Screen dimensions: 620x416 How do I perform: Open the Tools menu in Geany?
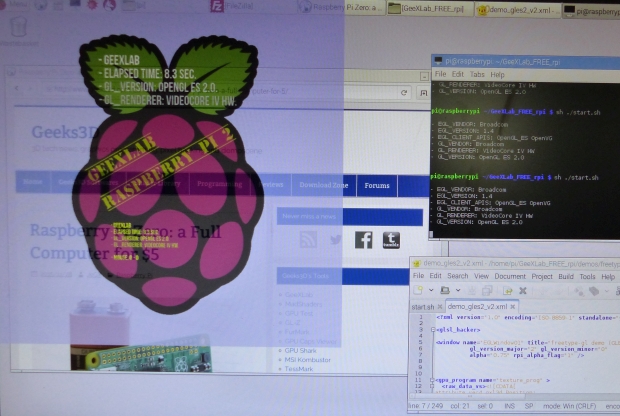pyautogui.click(x=587, y=277)
